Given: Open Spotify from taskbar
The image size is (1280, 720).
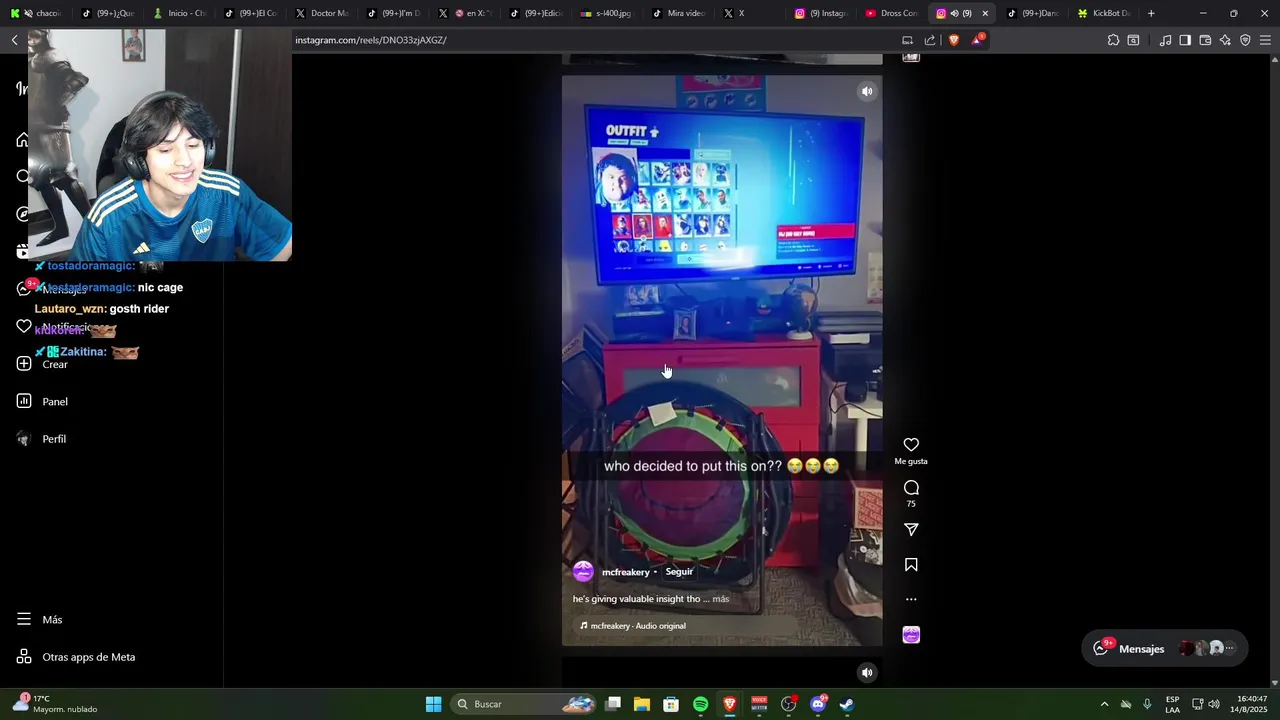Looking at the screenshot, I should click(700, 704).
